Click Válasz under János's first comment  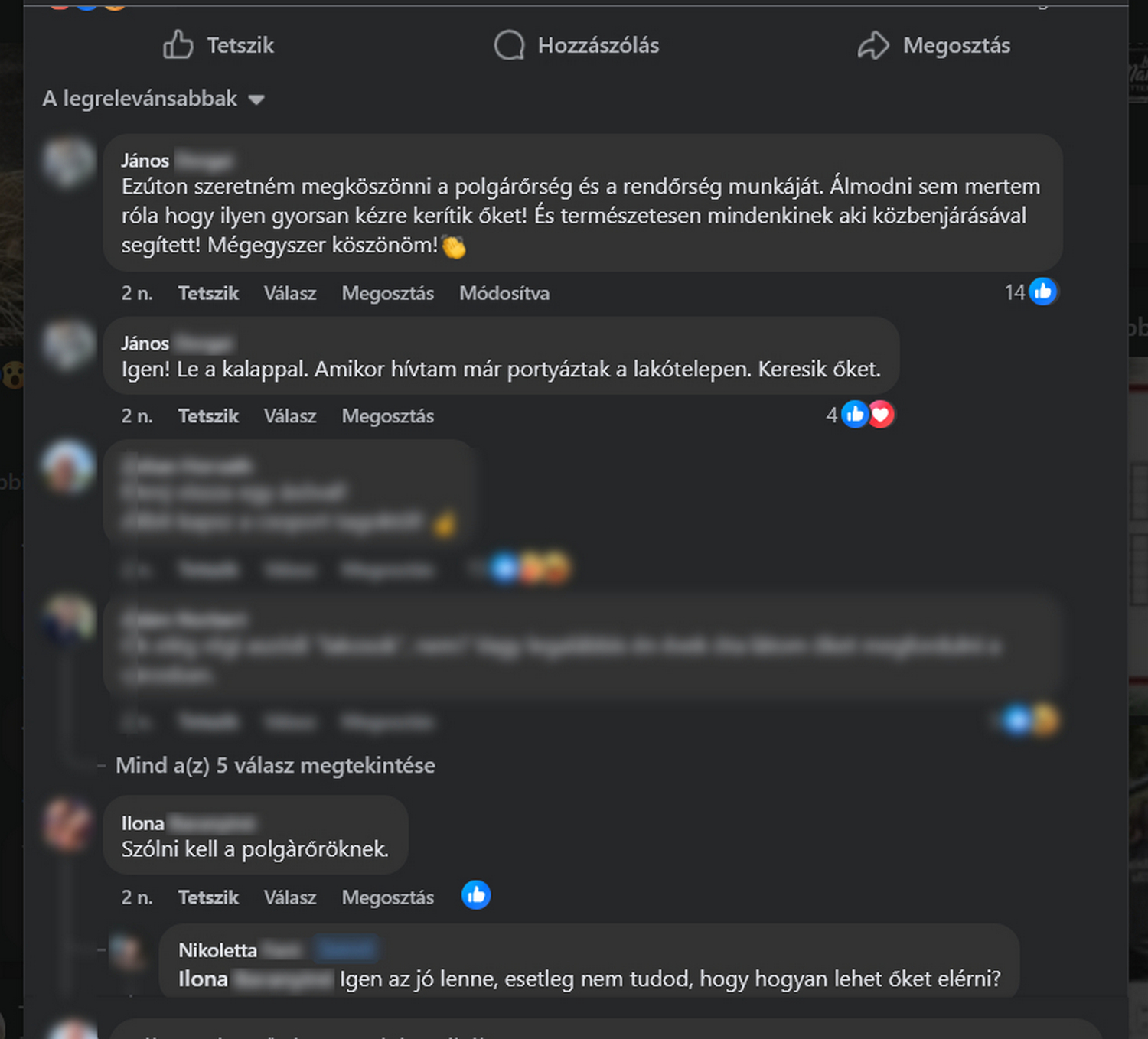[x=290, y=293]
